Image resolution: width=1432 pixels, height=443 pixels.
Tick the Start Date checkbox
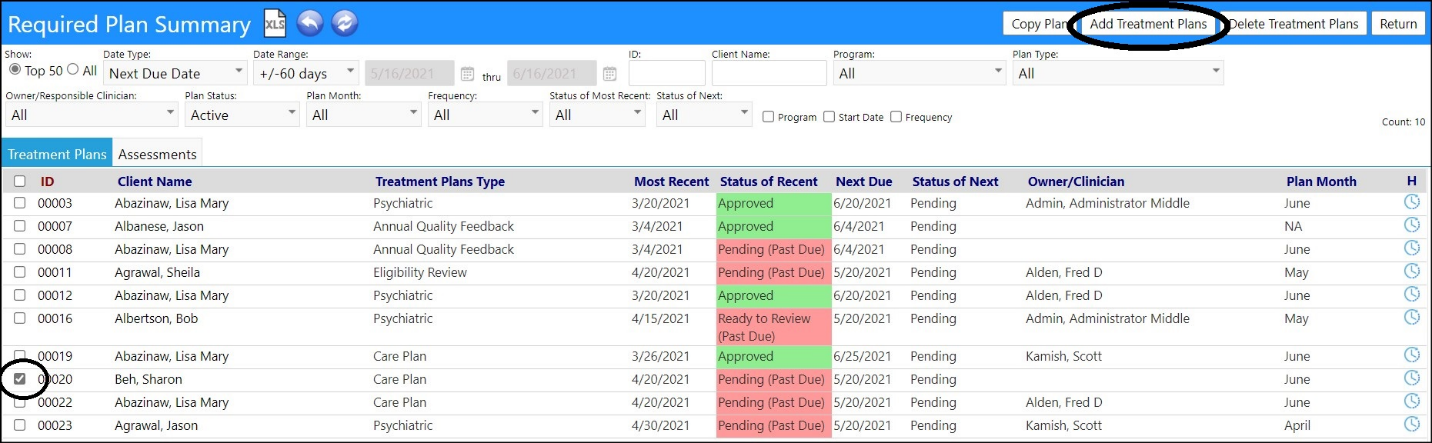829,117
